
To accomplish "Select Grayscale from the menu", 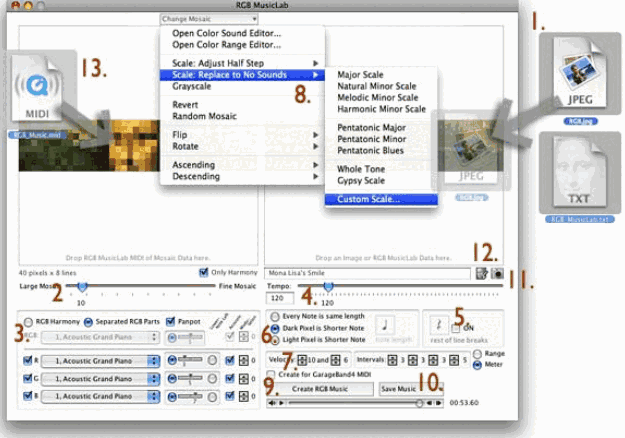I will pyautogui.click(x=242, y=86).
